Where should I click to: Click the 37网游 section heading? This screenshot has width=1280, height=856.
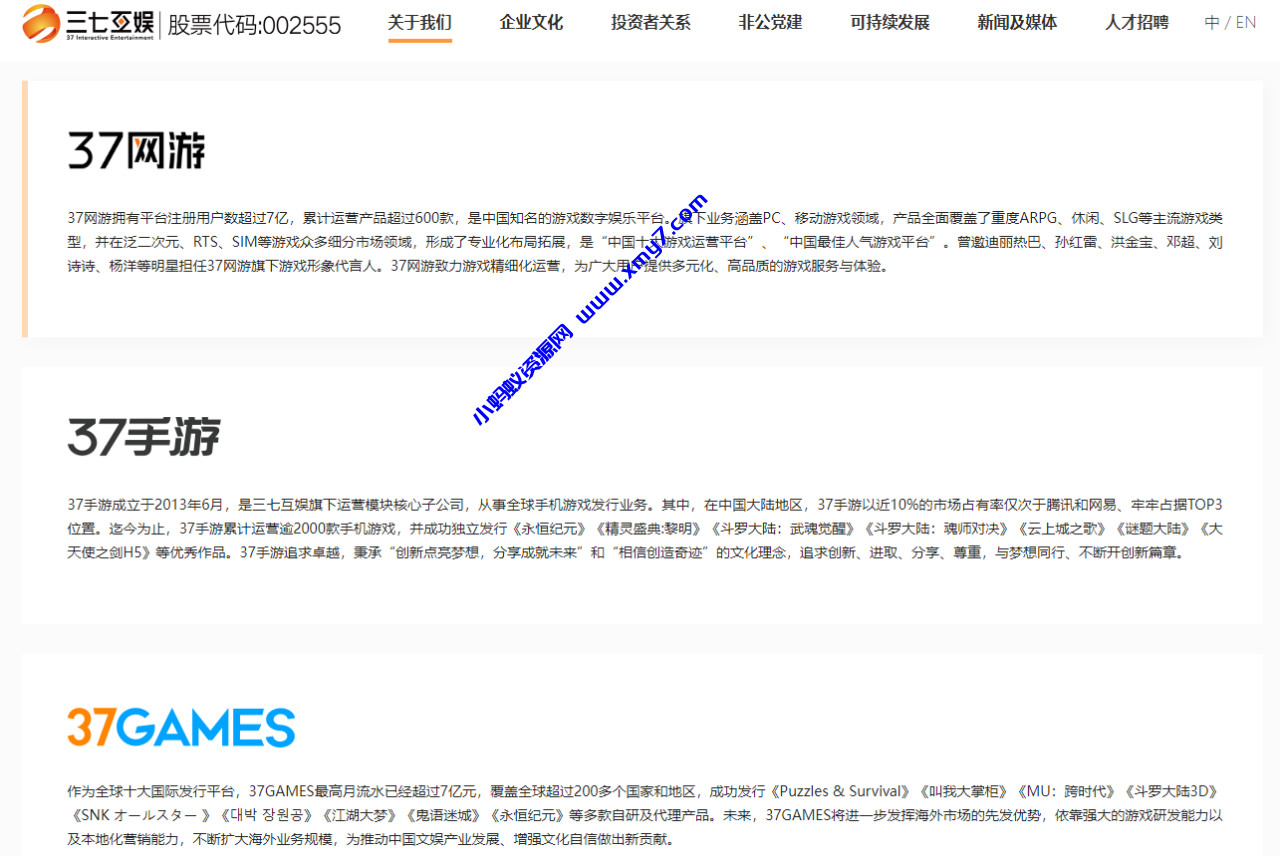[x=137, y=150]
